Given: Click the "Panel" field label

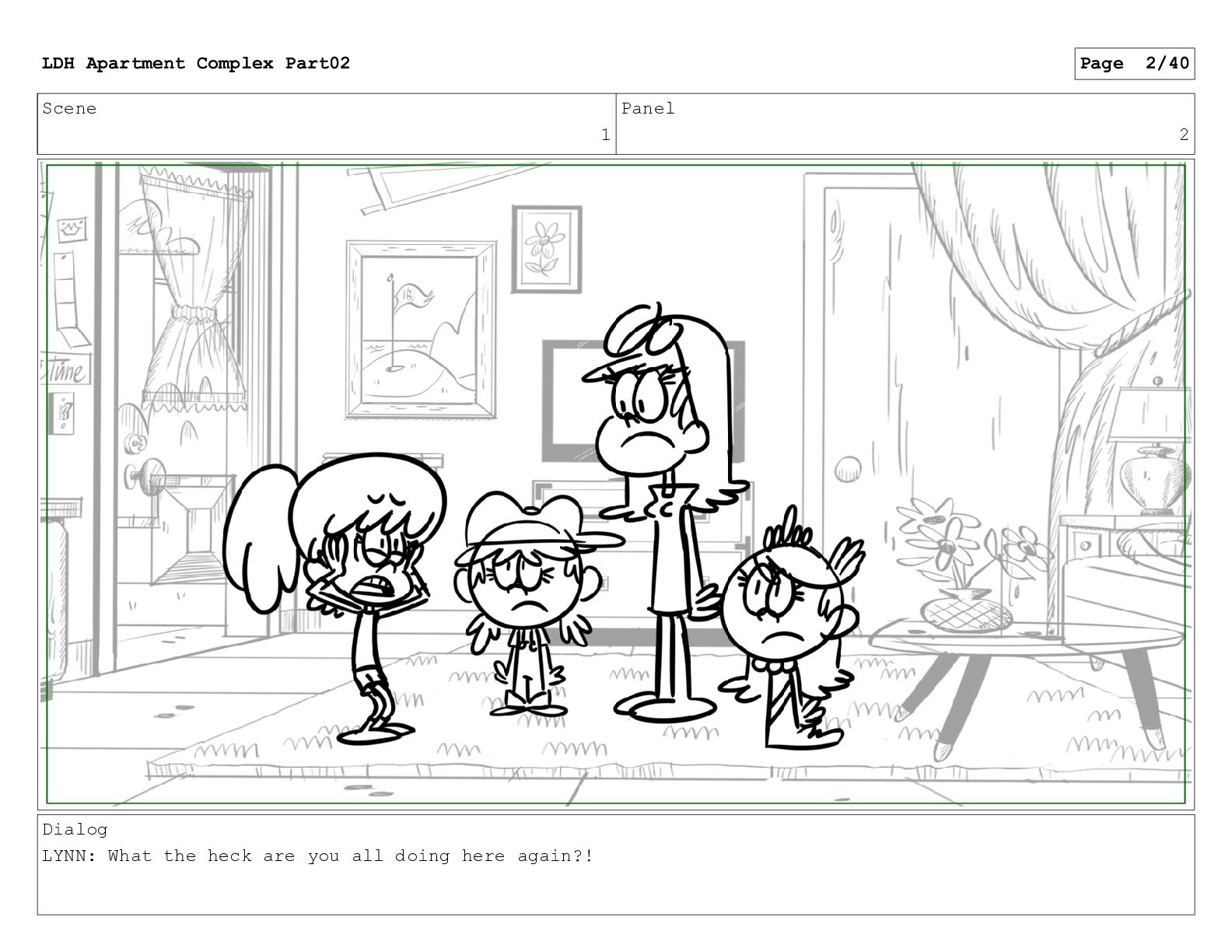Looking at the screenshot, I should [x=648, y=109].
